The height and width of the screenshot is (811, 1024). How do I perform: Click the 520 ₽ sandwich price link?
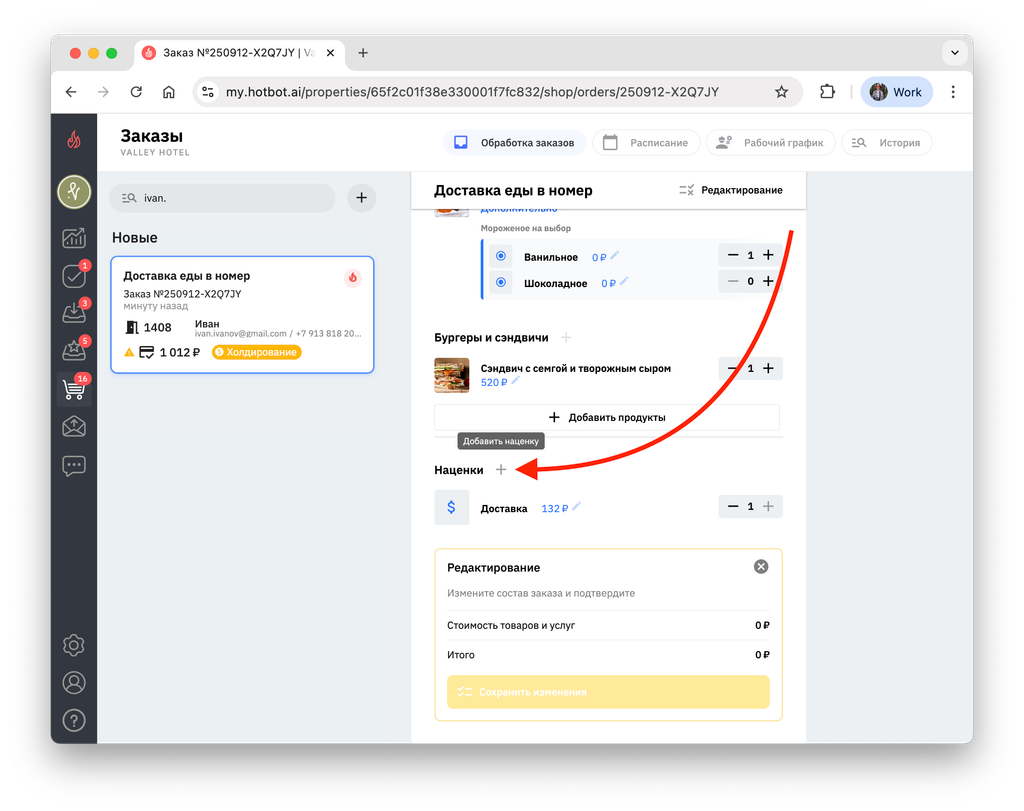click(494, 383)
